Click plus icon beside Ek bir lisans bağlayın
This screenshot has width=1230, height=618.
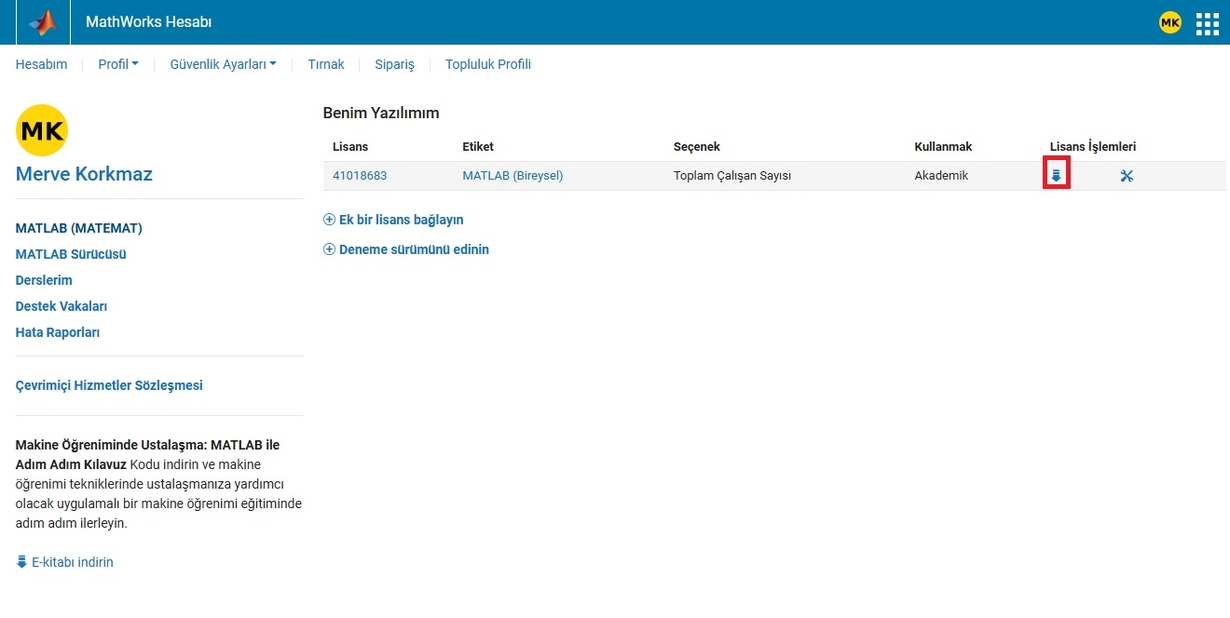tap(329, 220)
